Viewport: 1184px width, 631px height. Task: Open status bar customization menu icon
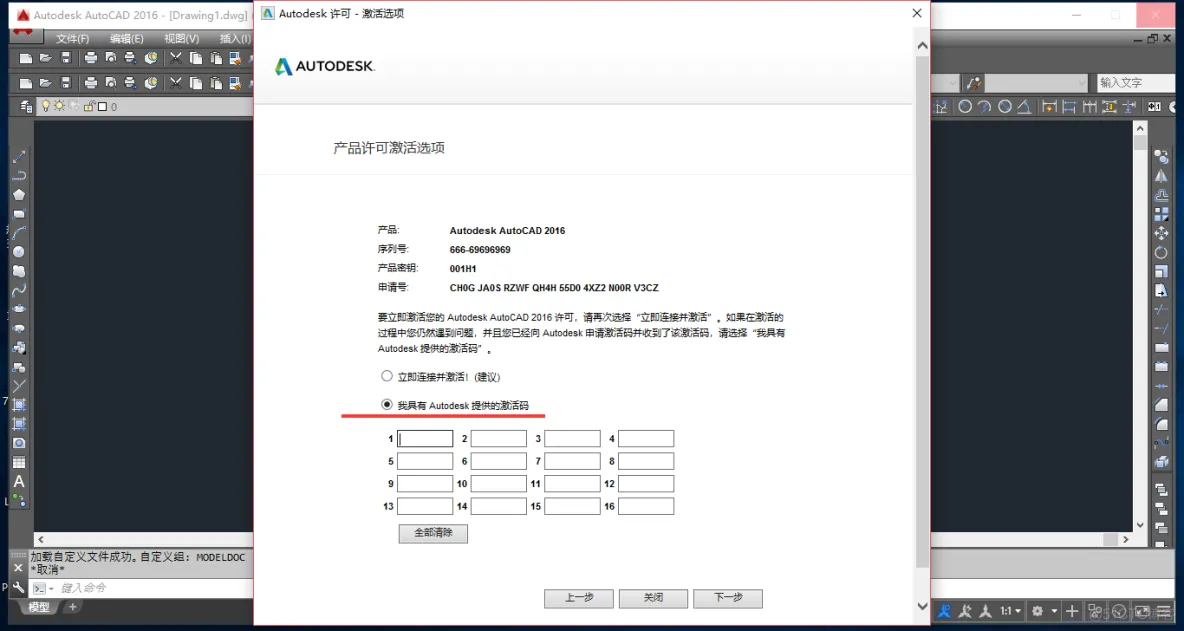[x=1164, y=611]
